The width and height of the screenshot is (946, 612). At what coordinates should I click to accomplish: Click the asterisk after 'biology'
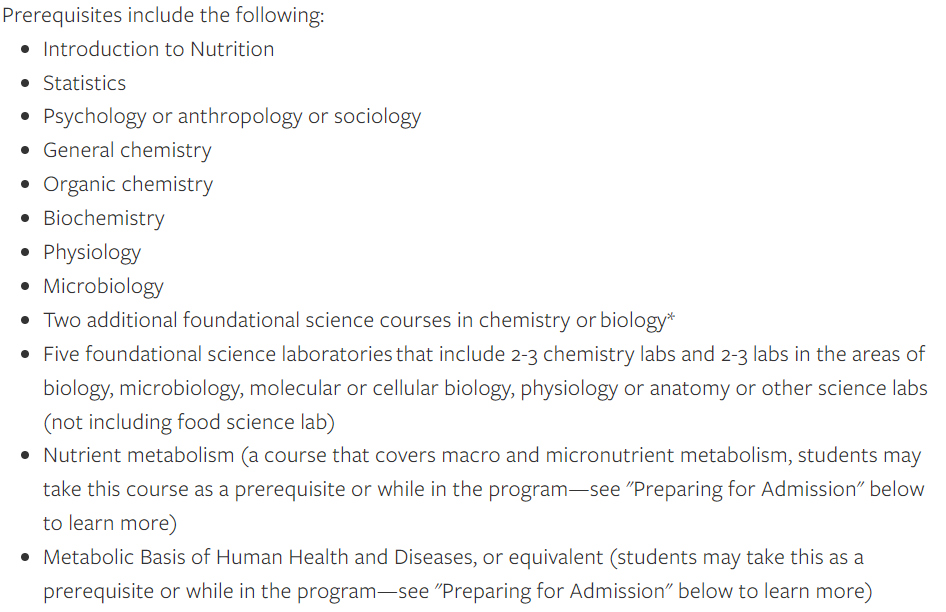point(670,316)
